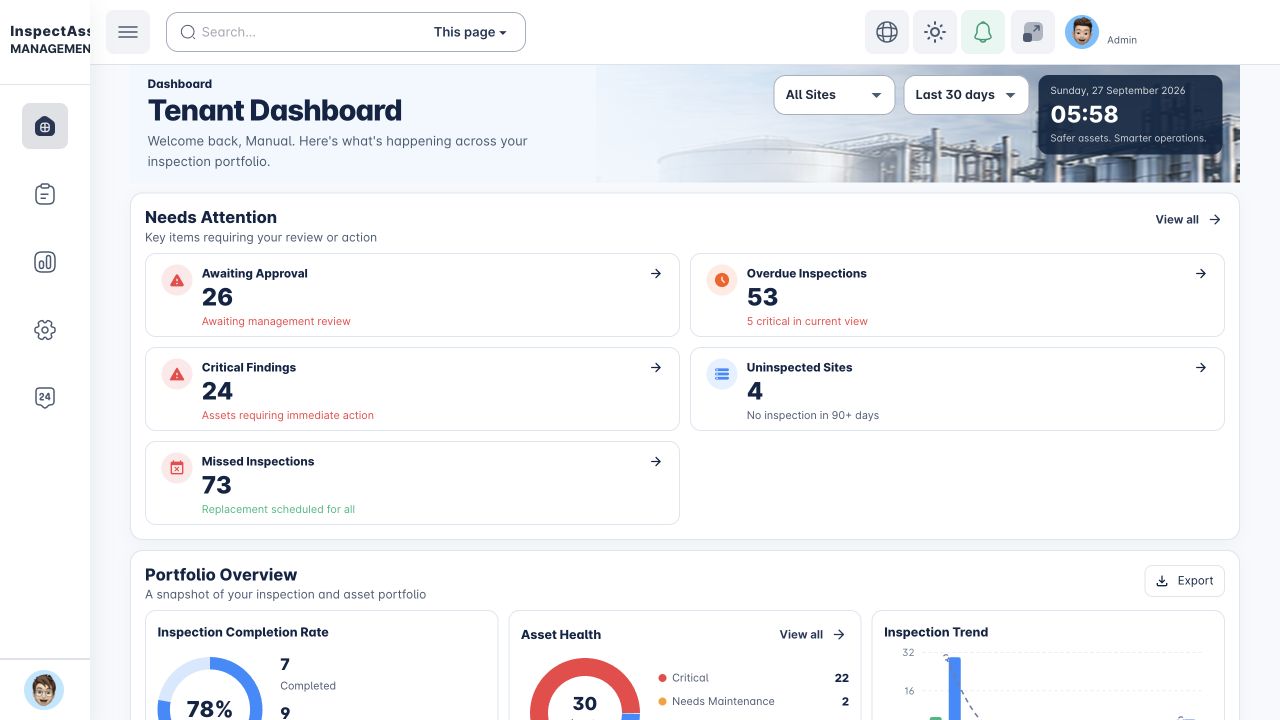Switch theme with the sun icon
1280x720 pixels.
(x=935, y=32)
